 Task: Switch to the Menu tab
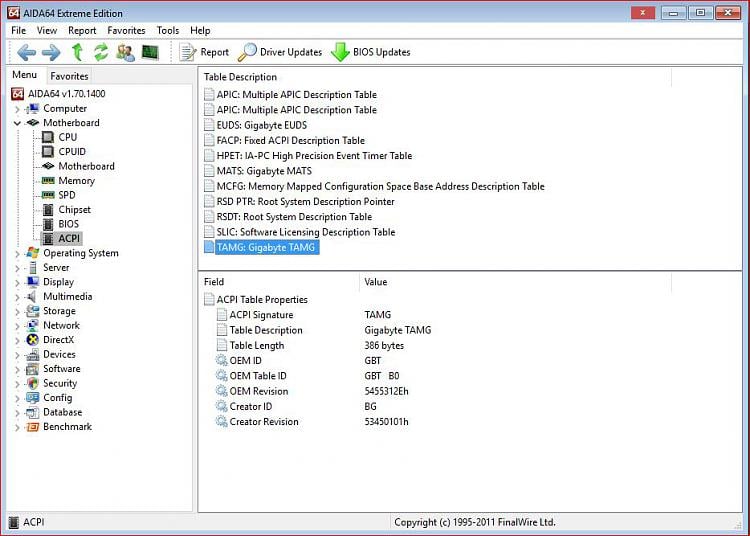click(x=24, y=75)
